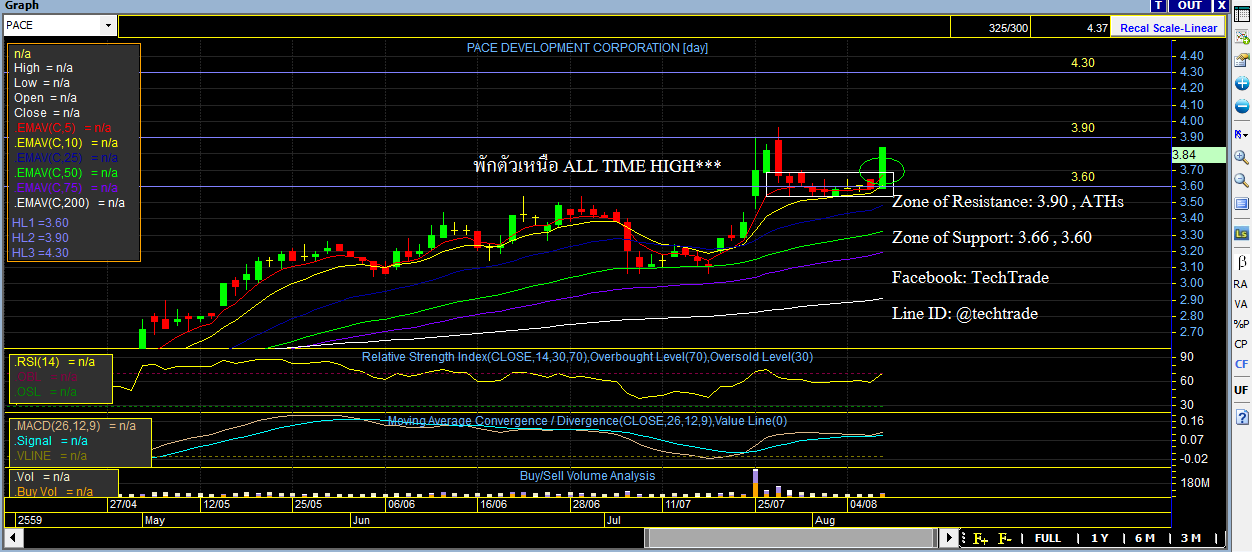Click the blue minus circle icon

(1241, 106)
